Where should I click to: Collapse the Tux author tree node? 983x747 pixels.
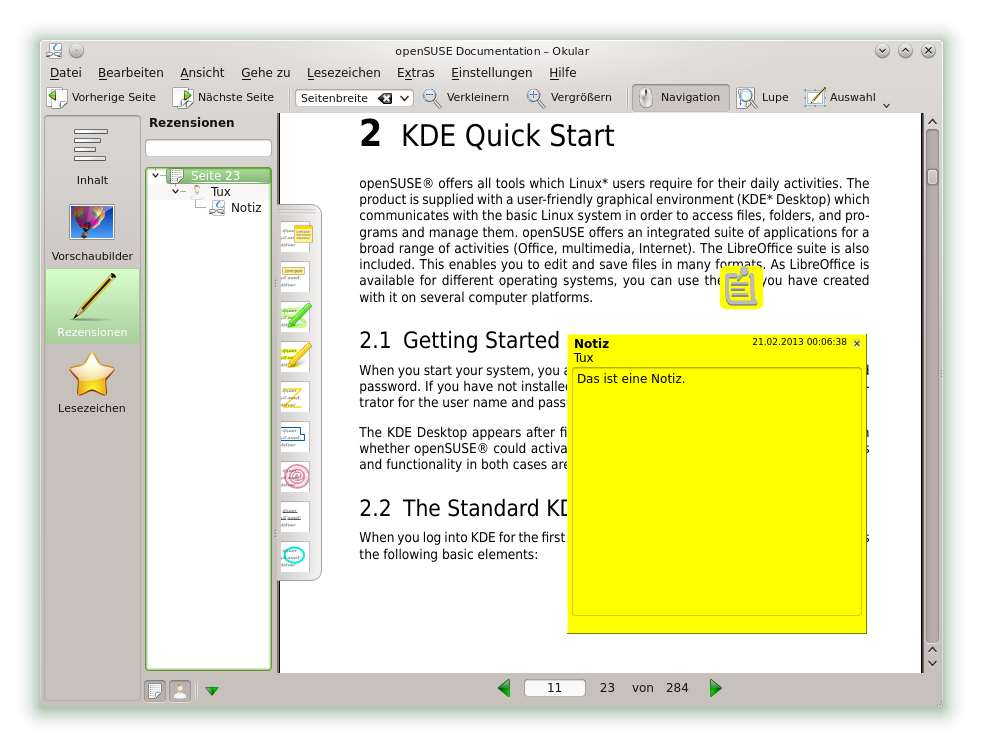pyautogui.click(x=176, y=191)
